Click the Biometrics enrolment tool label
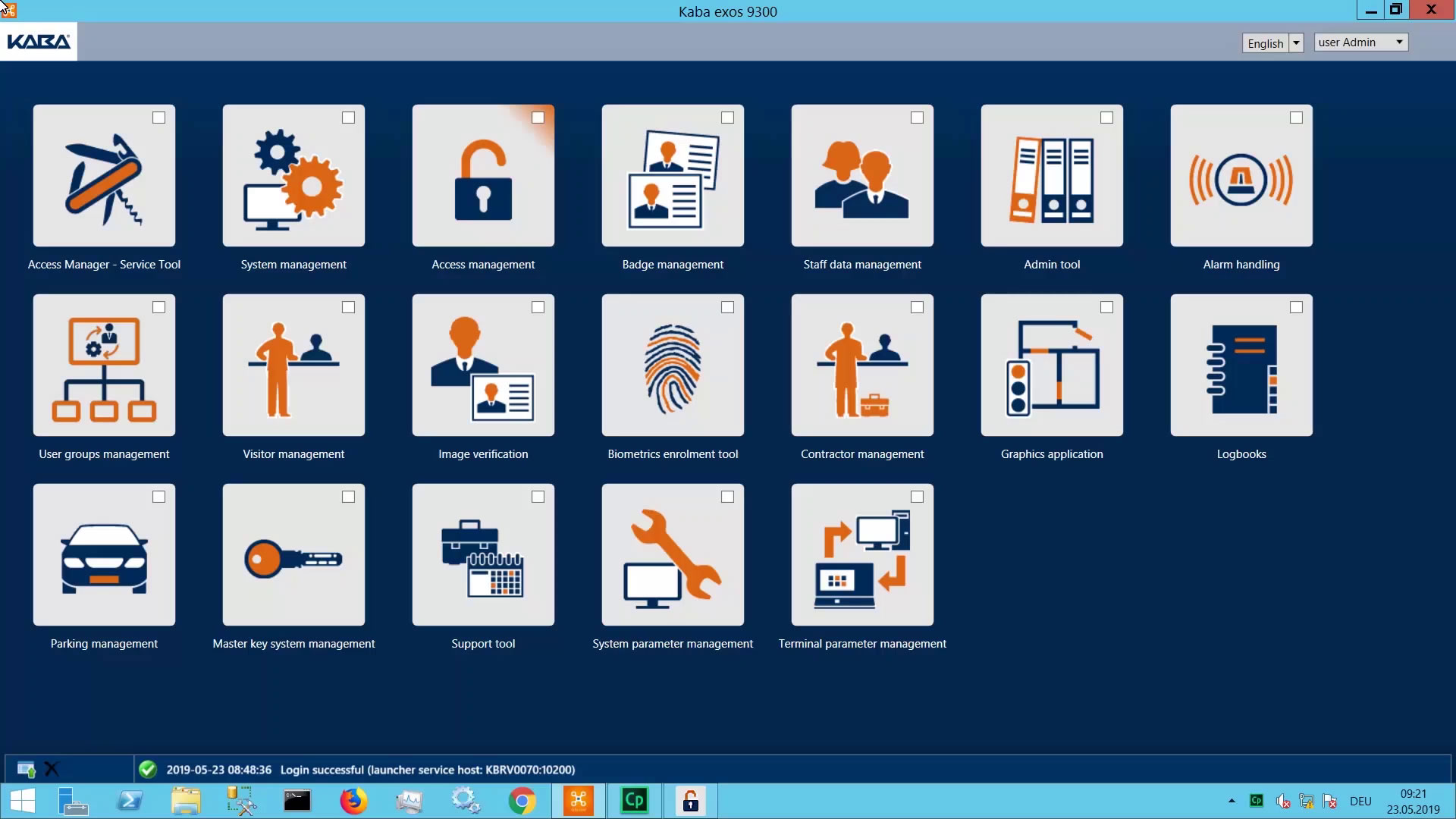Screen dimensions: 1456x819 (673, 454)
